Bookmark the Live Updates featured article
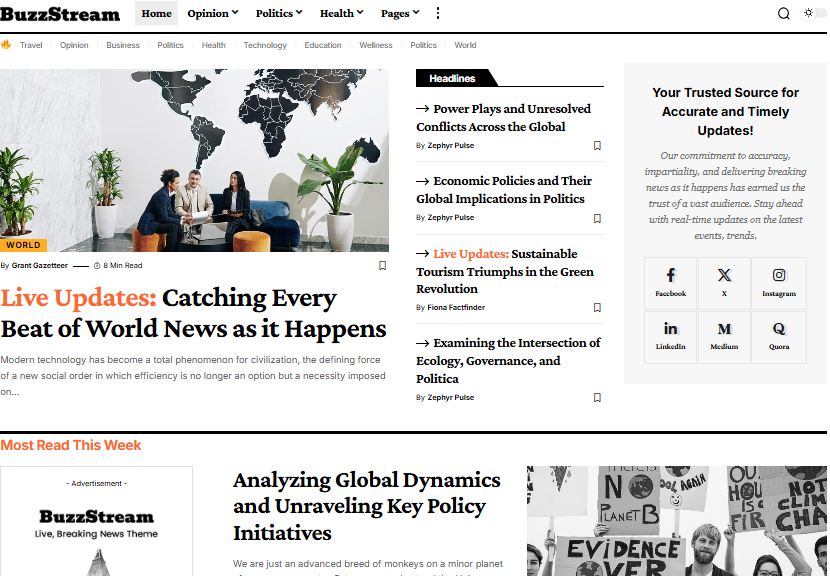Image resolution: width=830 pixels, height=576 pixels. point(382,265)
